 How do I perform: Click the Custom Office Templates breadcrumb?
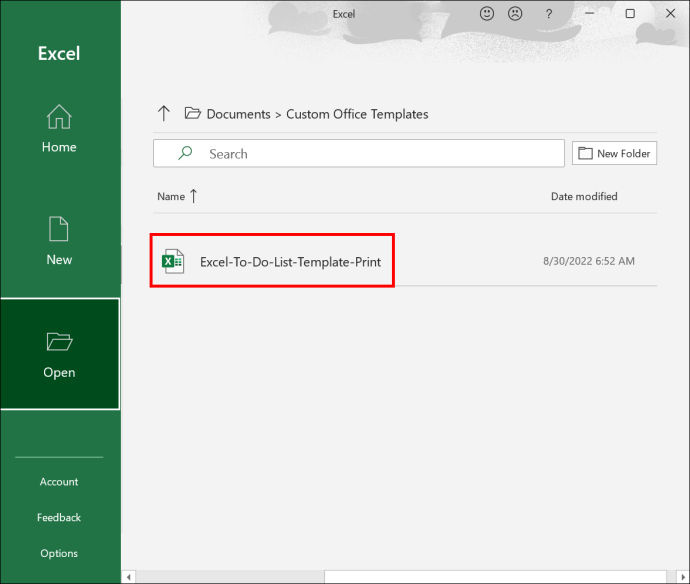point(357,114)
